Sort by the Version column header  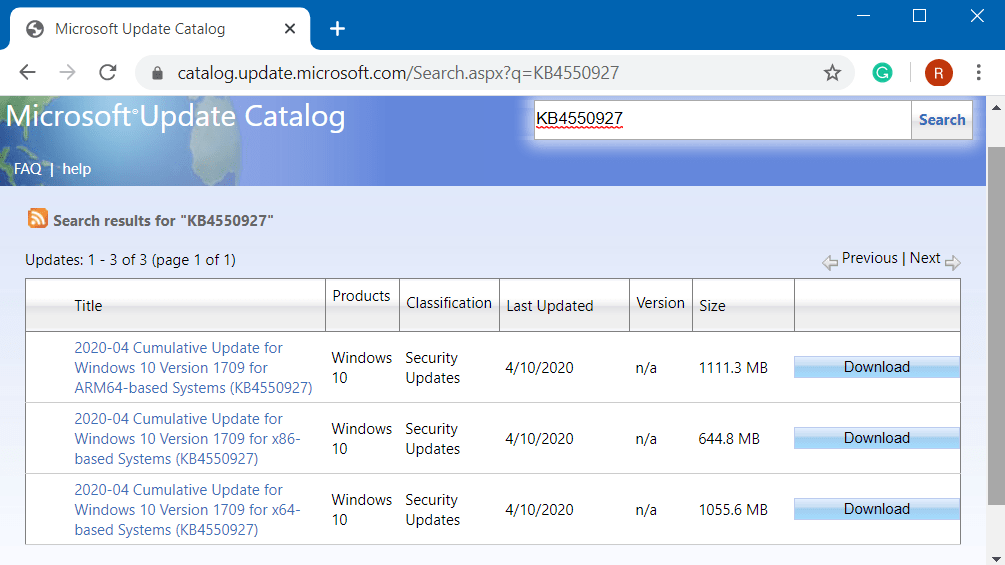point(660,303)
